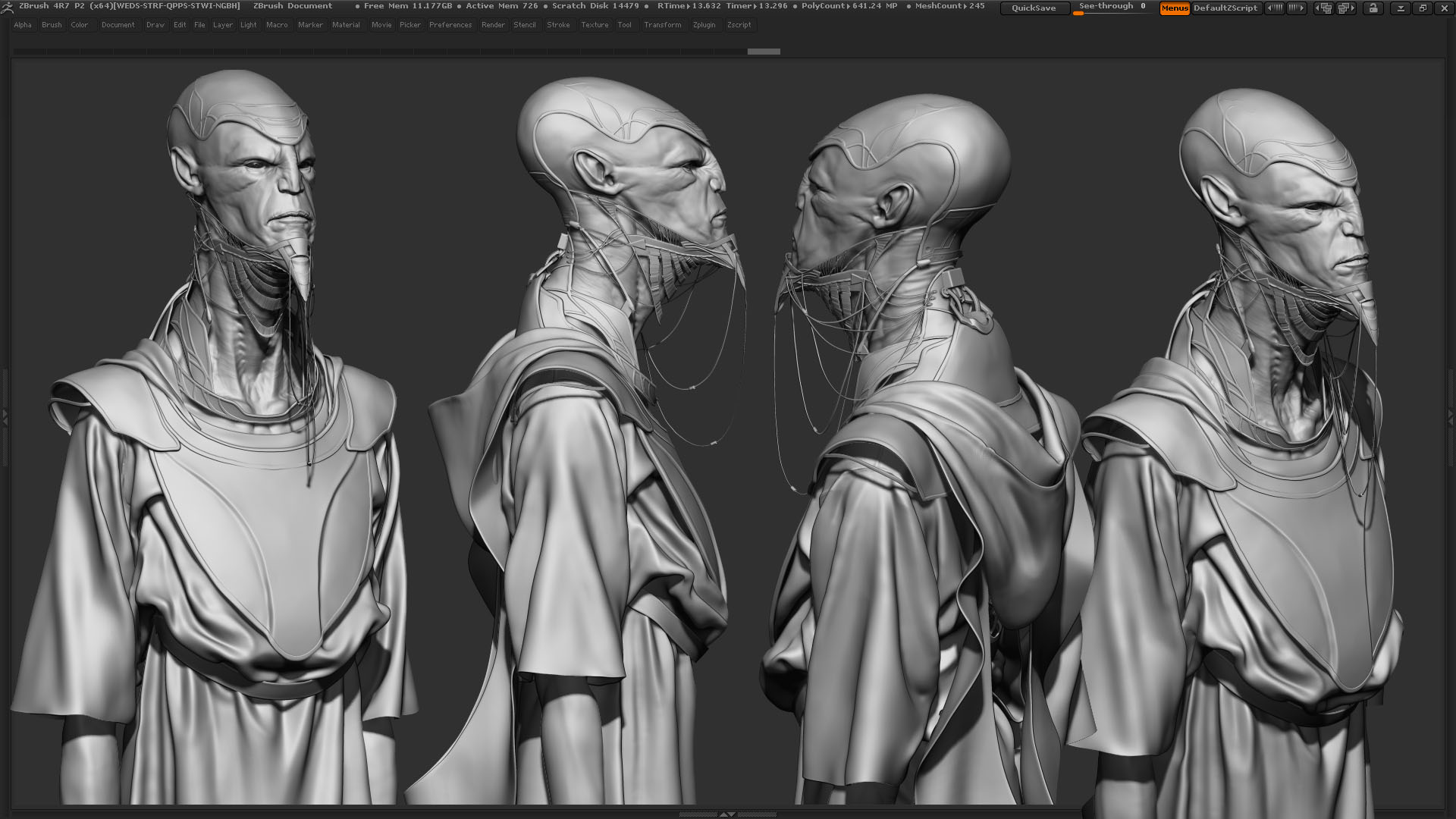Expand the right tray divider handle

tap(1451, 417)
